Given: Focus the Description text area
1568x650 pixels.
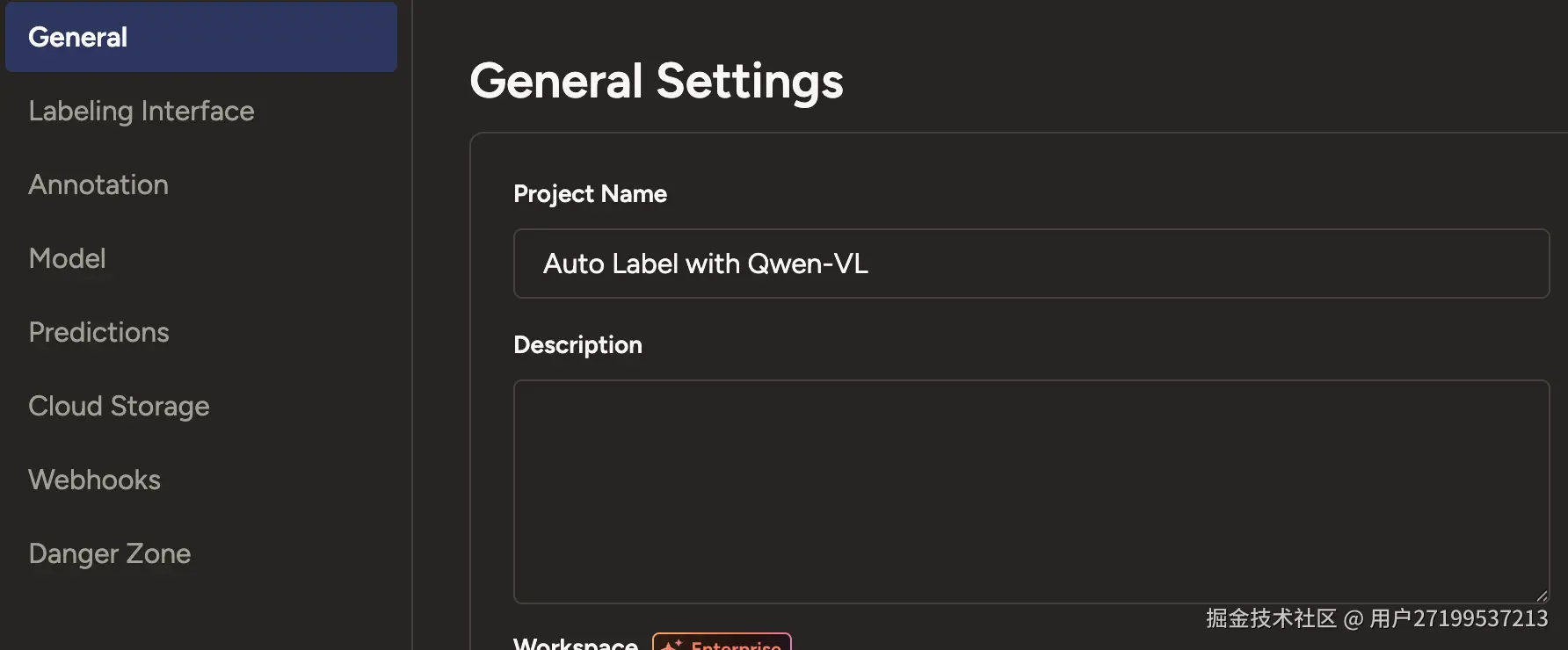Looking at the screenshot, I should click(1030, 491).
